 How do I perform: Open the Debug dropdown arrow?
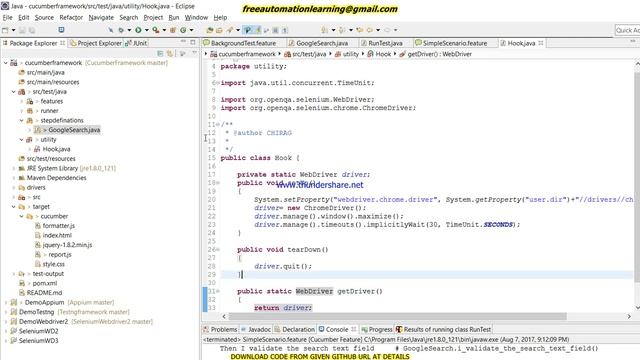pyautogui.click(x=129, y=30)
